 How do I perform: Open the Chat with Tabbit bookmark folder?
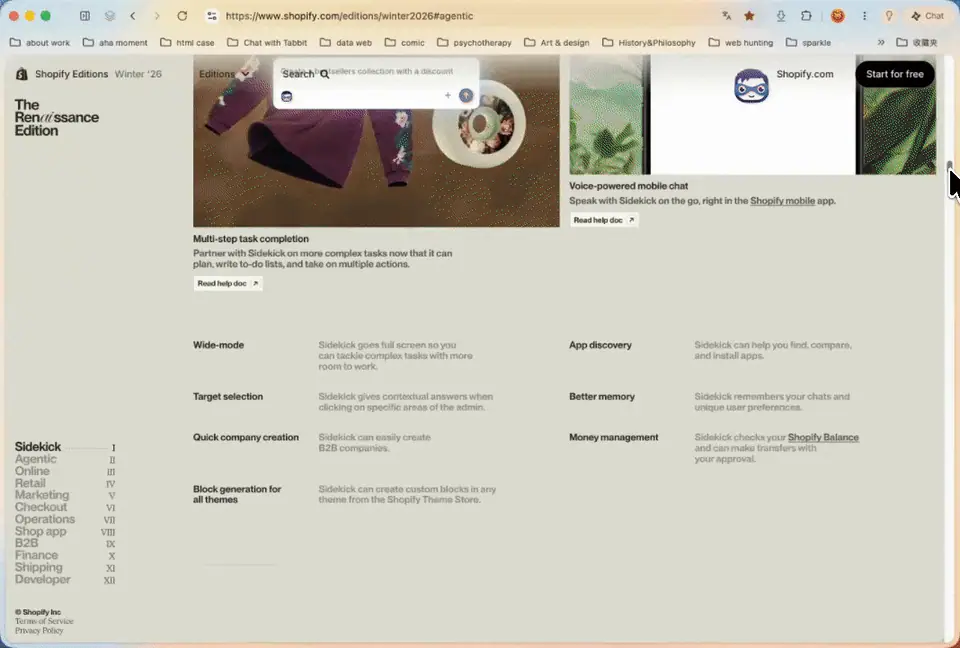(x=267, y=42)
